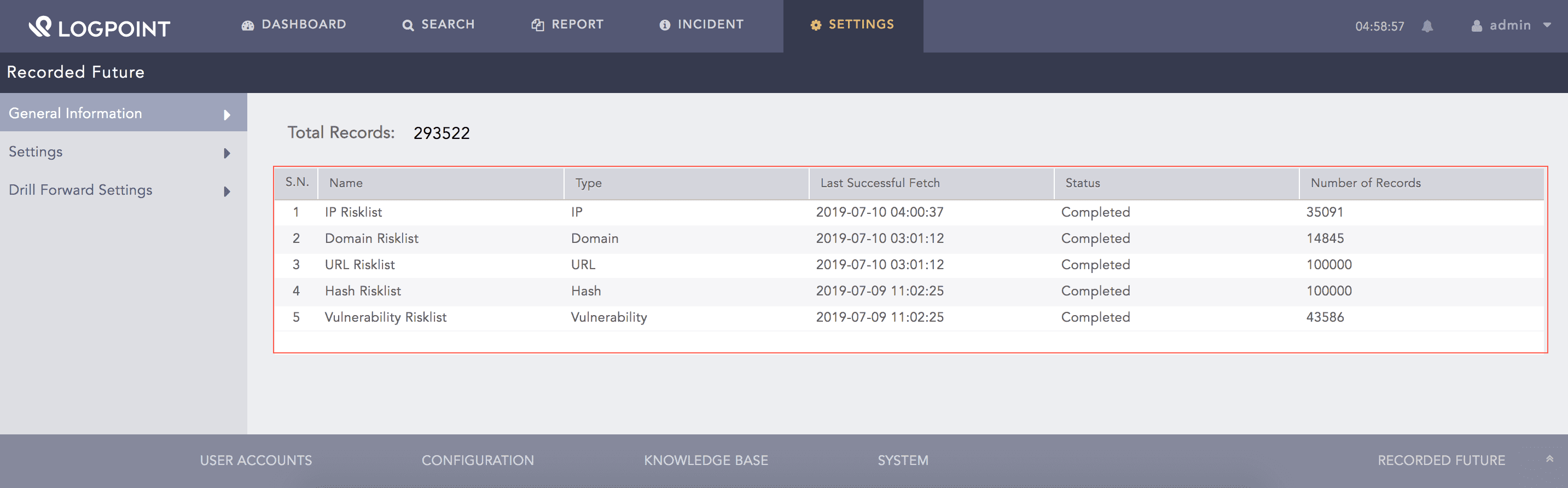Open the notifications bell
Screen dimensions: 1568x488
coord(1427,26)
